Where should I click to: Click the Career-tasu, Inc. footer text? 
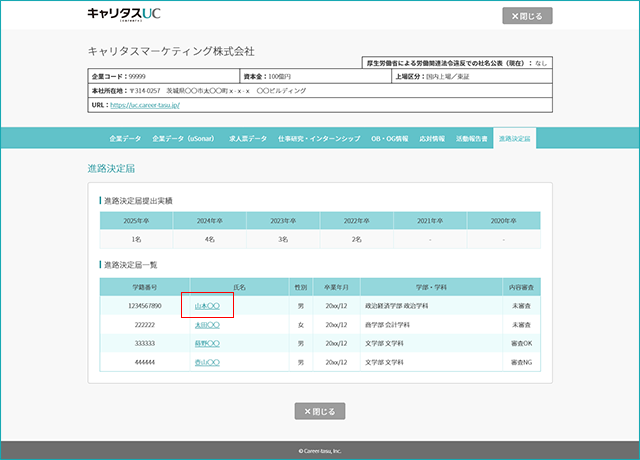[320, 451]
